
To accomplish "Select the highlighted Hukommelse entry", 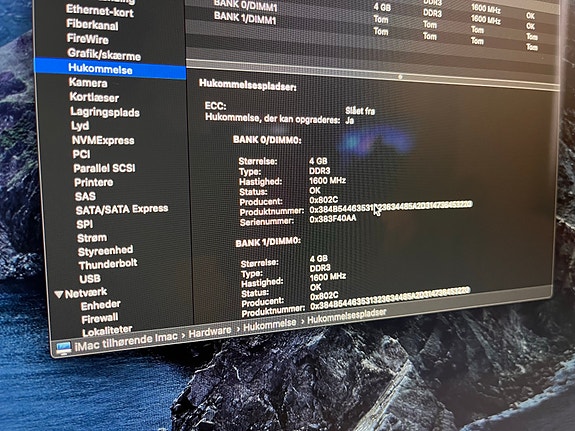I will [110, 69].
